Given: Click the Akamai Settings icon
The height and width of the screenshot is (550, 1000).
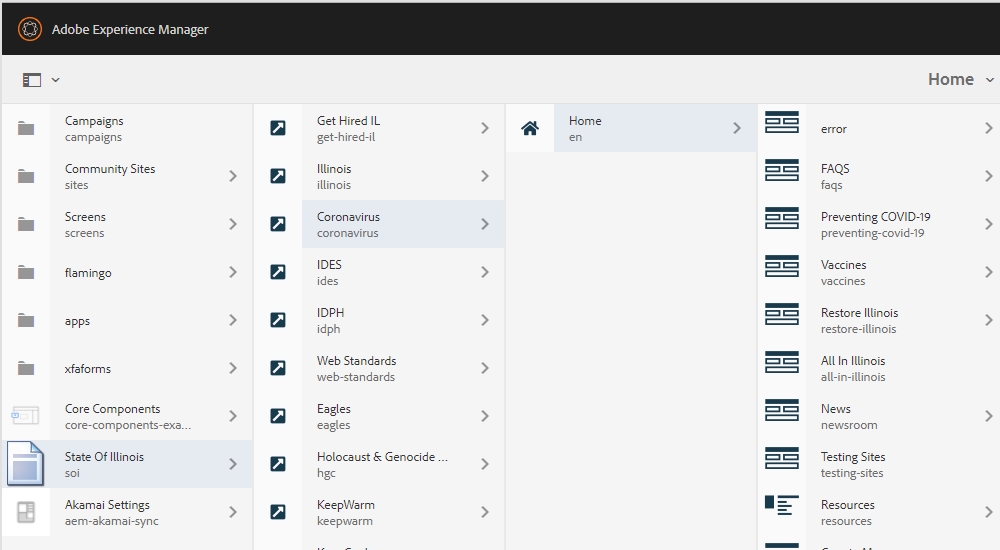Looking at the screenshot, I should [x=26, y=512].
